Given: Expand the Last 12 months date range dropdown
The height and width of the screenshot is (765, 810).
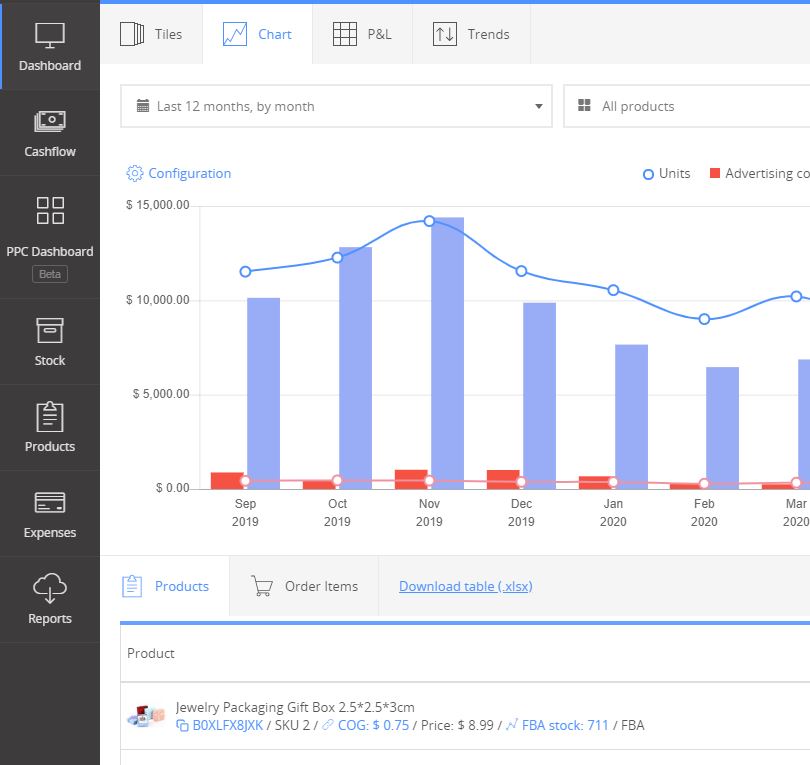Looking at the screenshot, I should (x=336, y=106).
